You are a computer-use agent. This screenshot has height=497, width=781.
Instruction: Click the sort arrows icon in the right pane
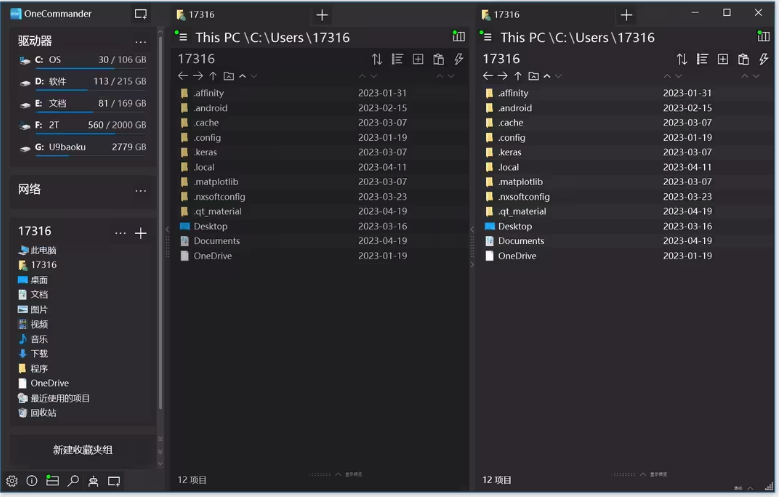click(682, 59)
